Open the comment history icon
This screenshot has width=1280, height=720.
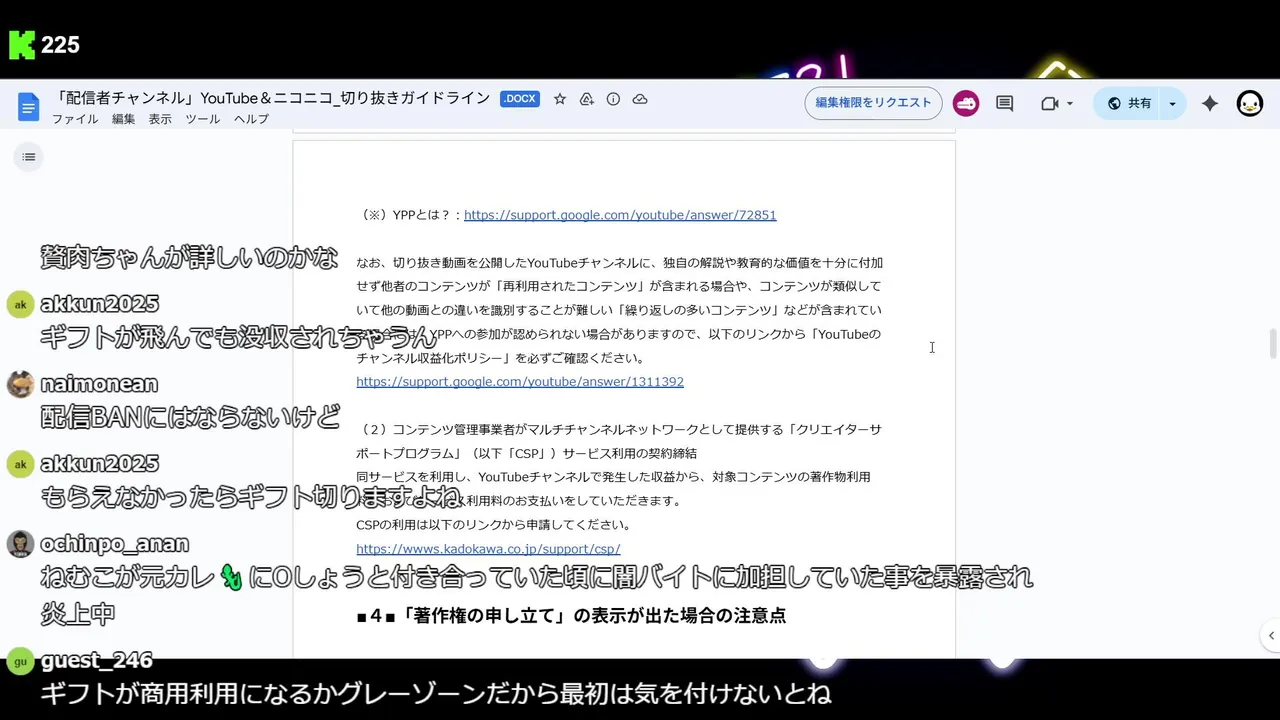(1005, 103)
